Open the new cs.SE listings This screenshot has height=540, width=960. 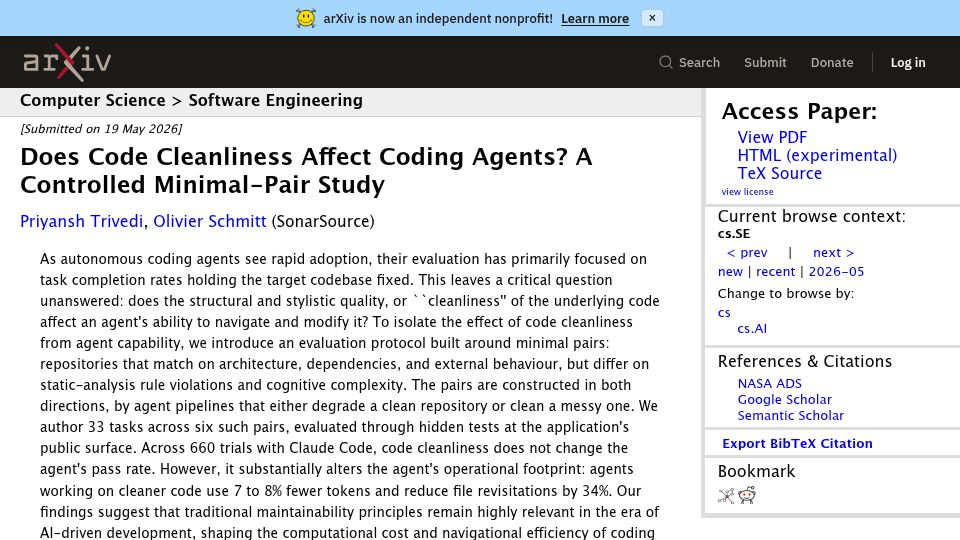coord(730,271)
